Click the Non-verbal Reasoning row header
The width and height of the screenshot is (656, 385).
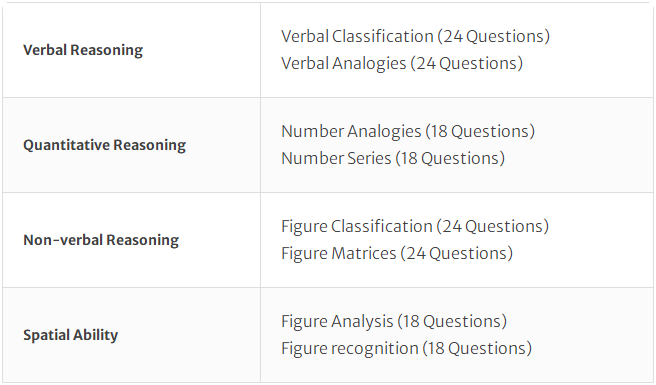[101, 240]
